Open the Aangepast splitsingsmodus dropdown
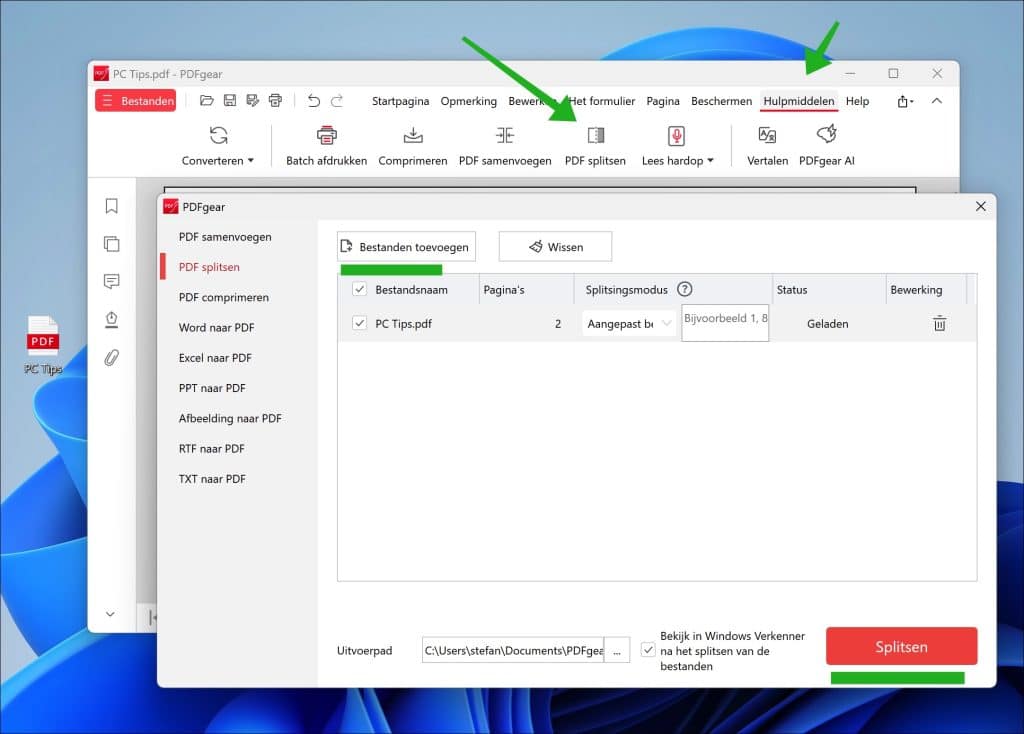Viewport: 1024px width, 734px height. point(628,323)
